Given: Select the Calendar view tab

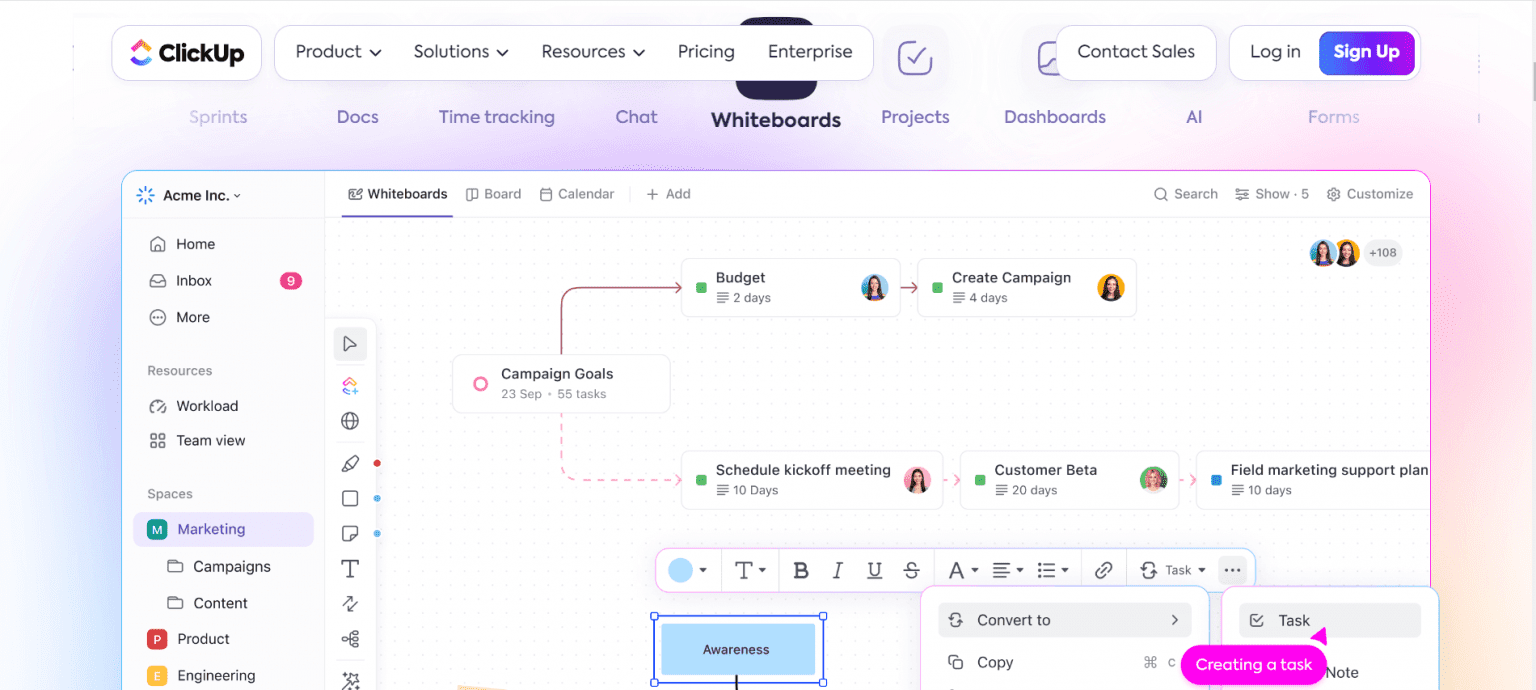Looking at the screenshot, I should click(577, 194).
